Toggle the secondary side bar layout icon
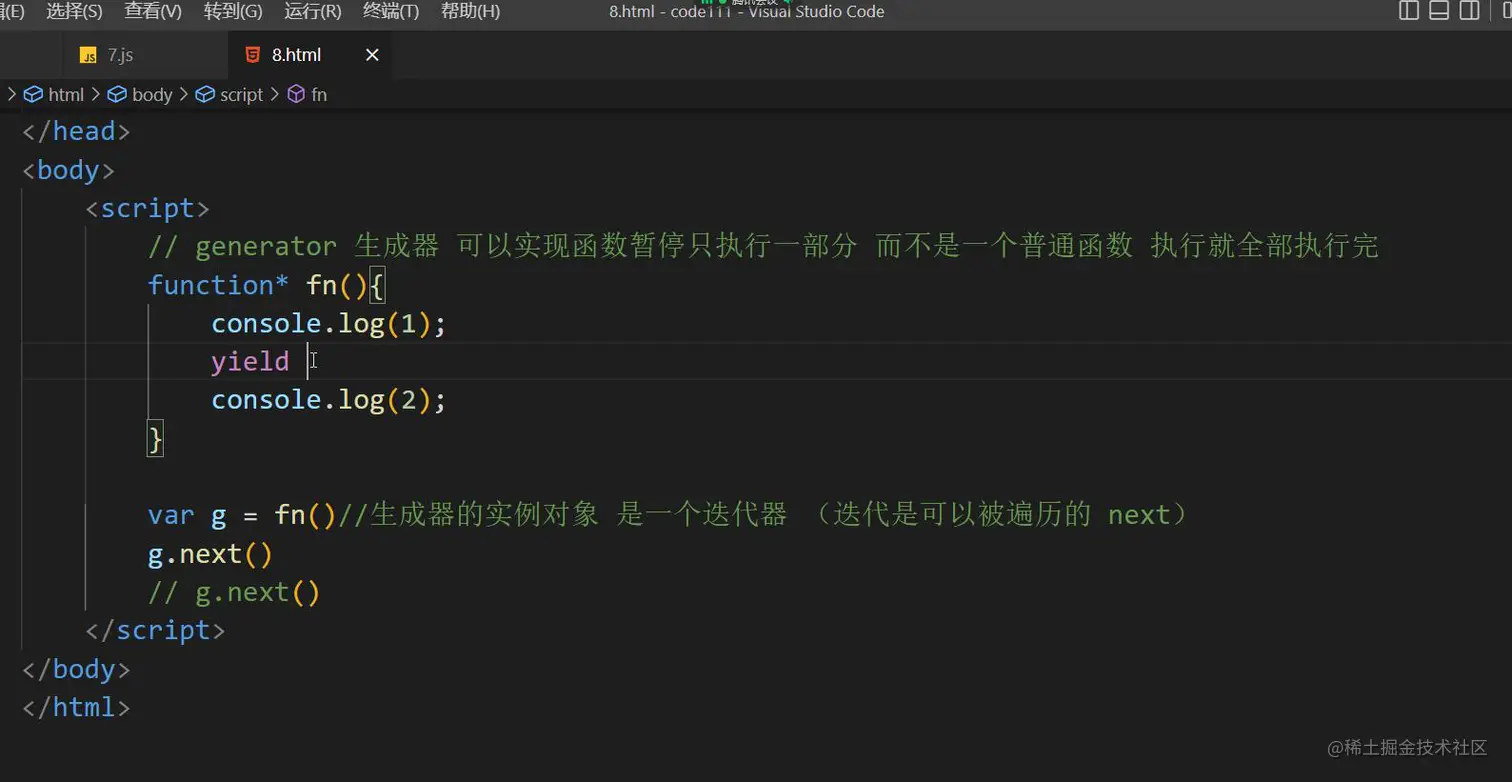Image resolution: width=1512 pixels, height=782 pixels. 1469,11
